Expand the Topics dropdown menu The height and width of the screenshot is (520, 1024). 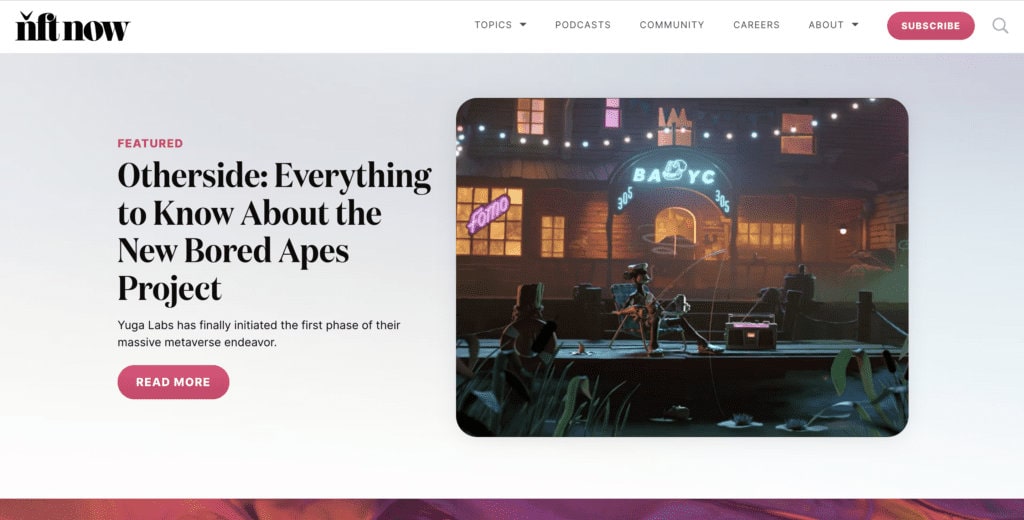500,25
